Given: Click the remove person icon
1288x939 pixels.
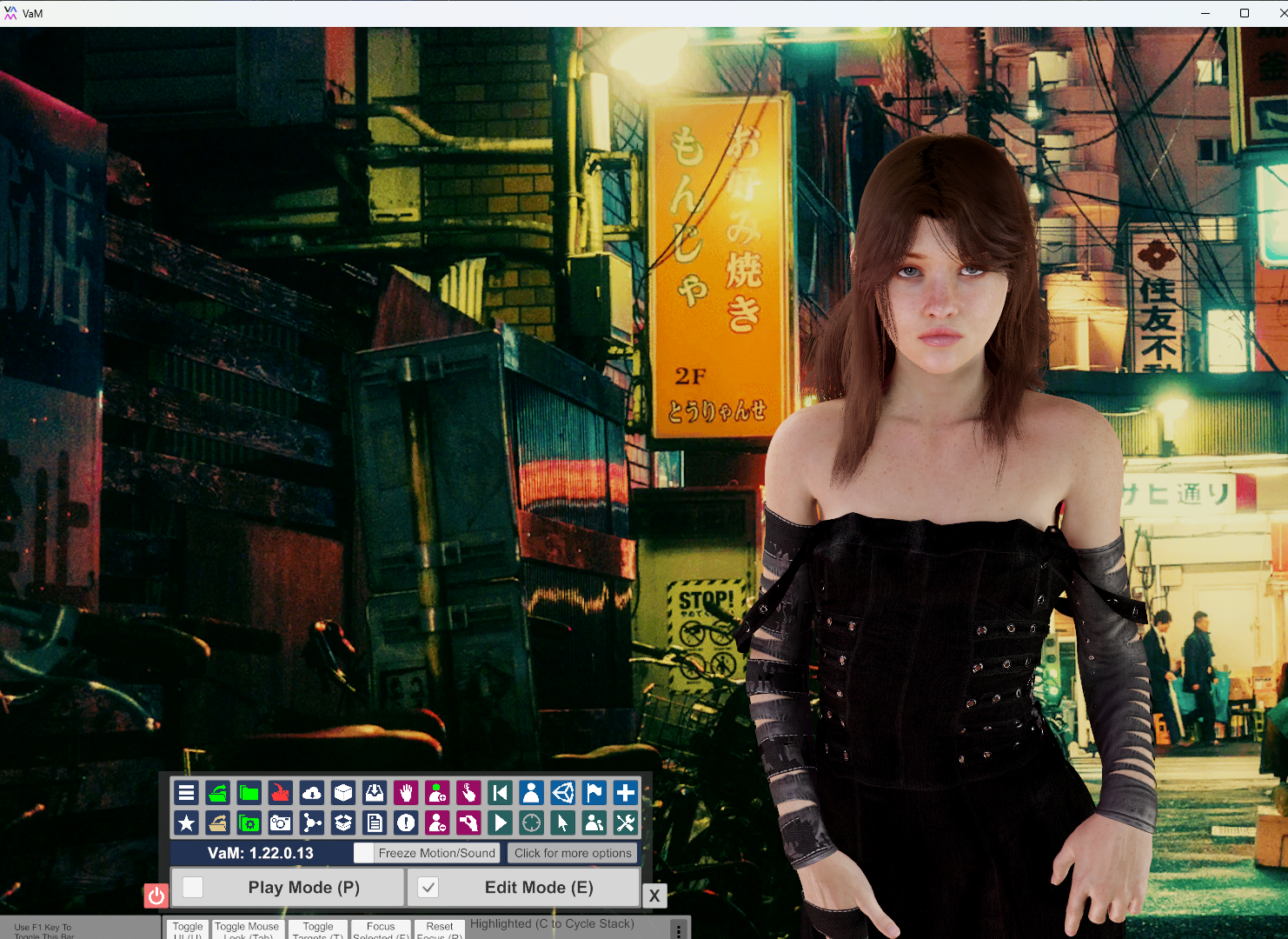Looking at the screenshot, I should click(437, 822).
